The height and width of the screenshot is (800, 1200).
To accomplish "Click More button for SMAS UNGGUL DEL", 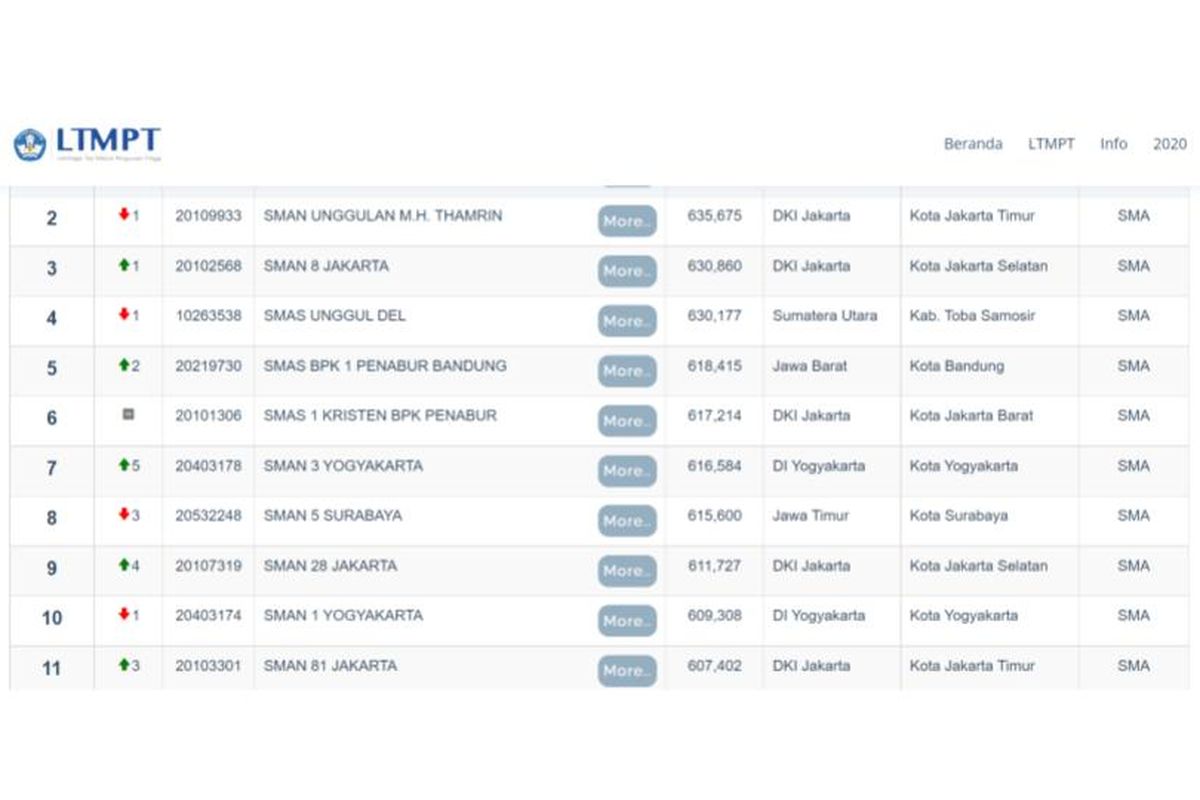I will (627, 321).
